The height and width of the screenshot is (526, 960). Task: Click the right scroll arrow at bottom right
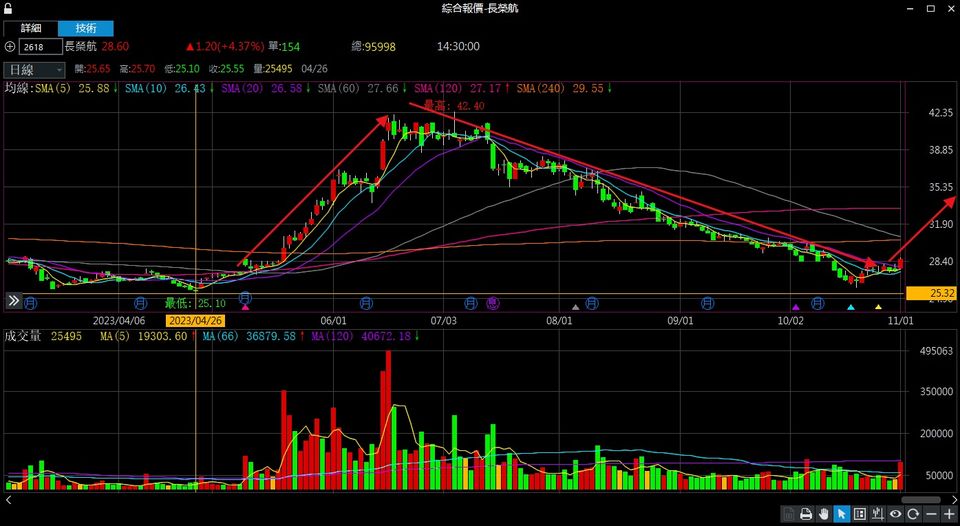tap(954, 499)
